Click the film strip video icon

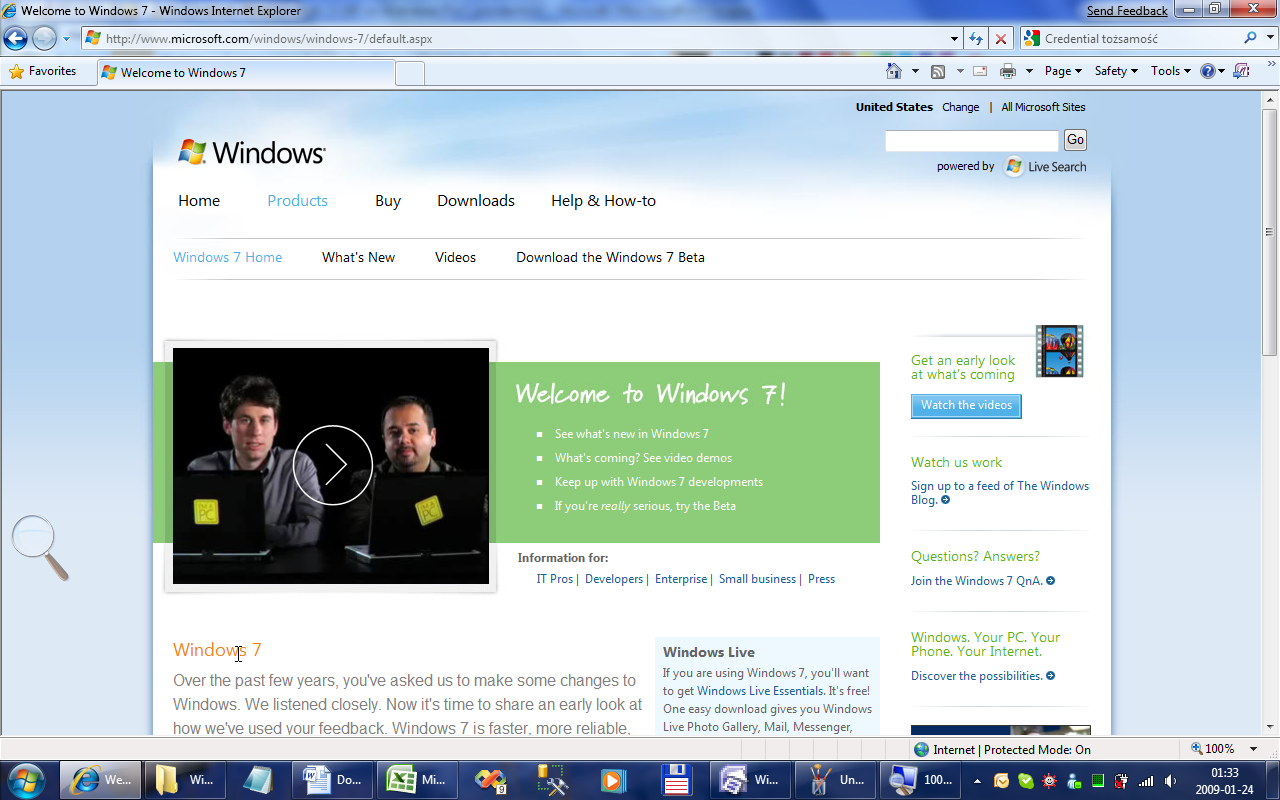click(x=1059, y=351)
